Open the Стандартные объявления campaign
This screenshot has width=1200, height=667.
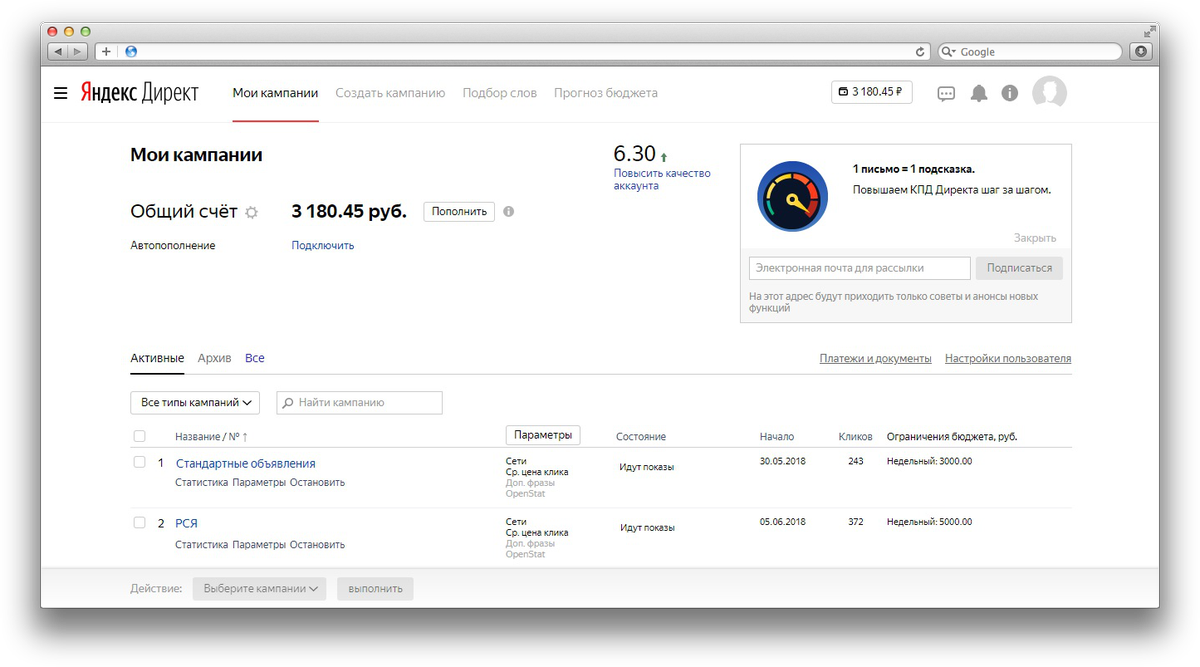(246, 464)
